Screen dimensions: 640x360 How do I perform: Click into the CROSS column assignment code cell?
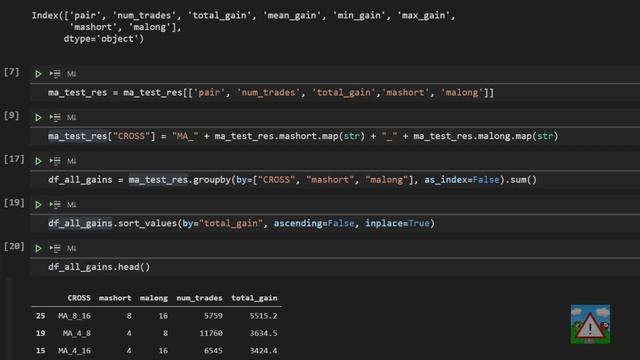pyautogui.click(x=335, y=136)
